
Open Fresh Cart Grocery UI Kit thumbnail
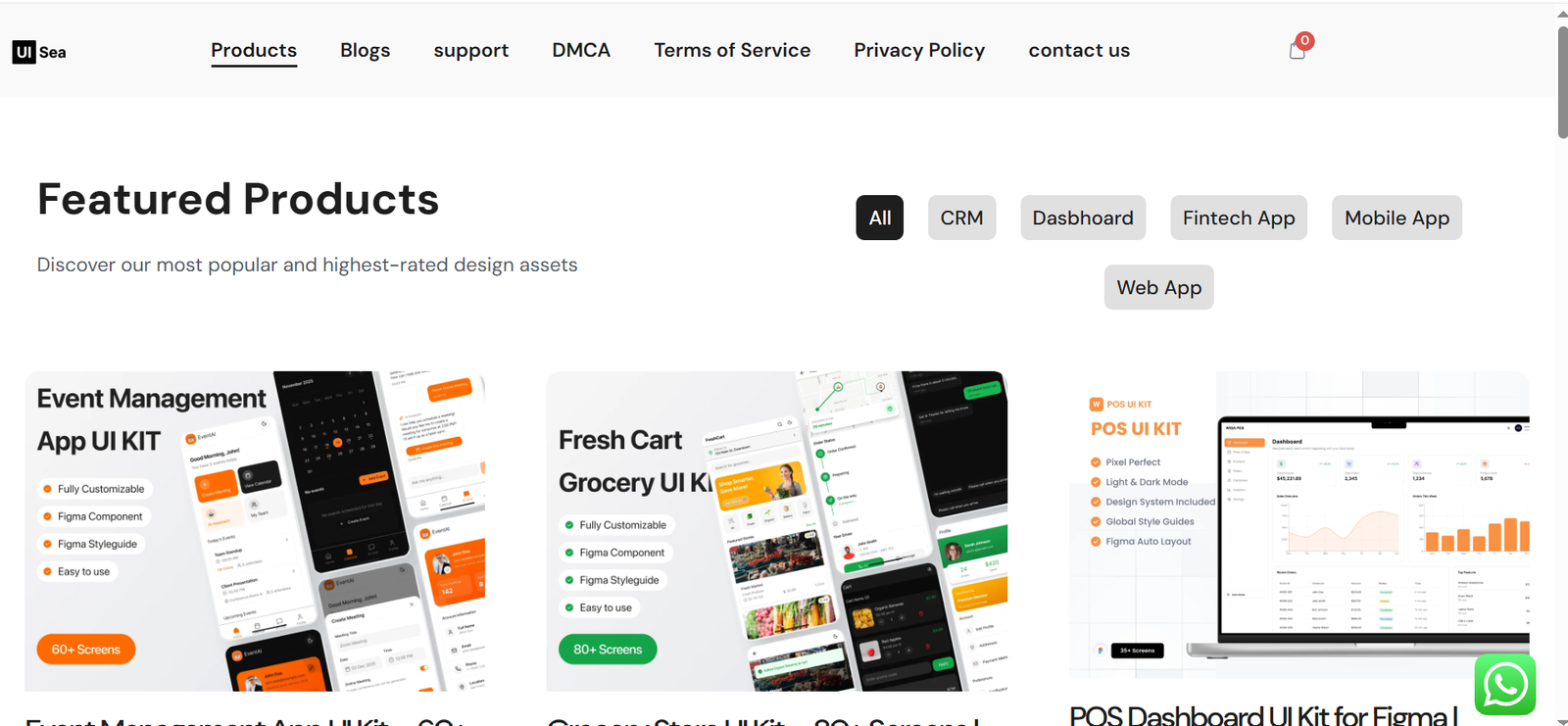pyautogui.click(x=777, y=531)
